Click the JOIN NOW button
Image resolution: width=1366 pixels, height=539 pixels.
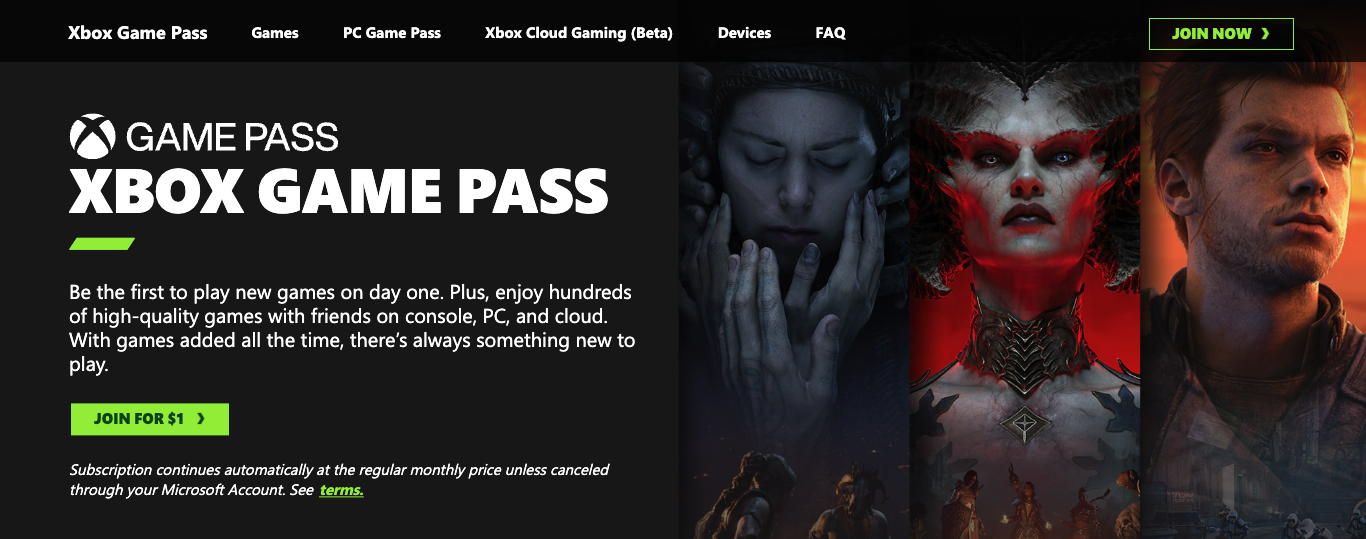pyautogui.click(x=1221, y=34)
